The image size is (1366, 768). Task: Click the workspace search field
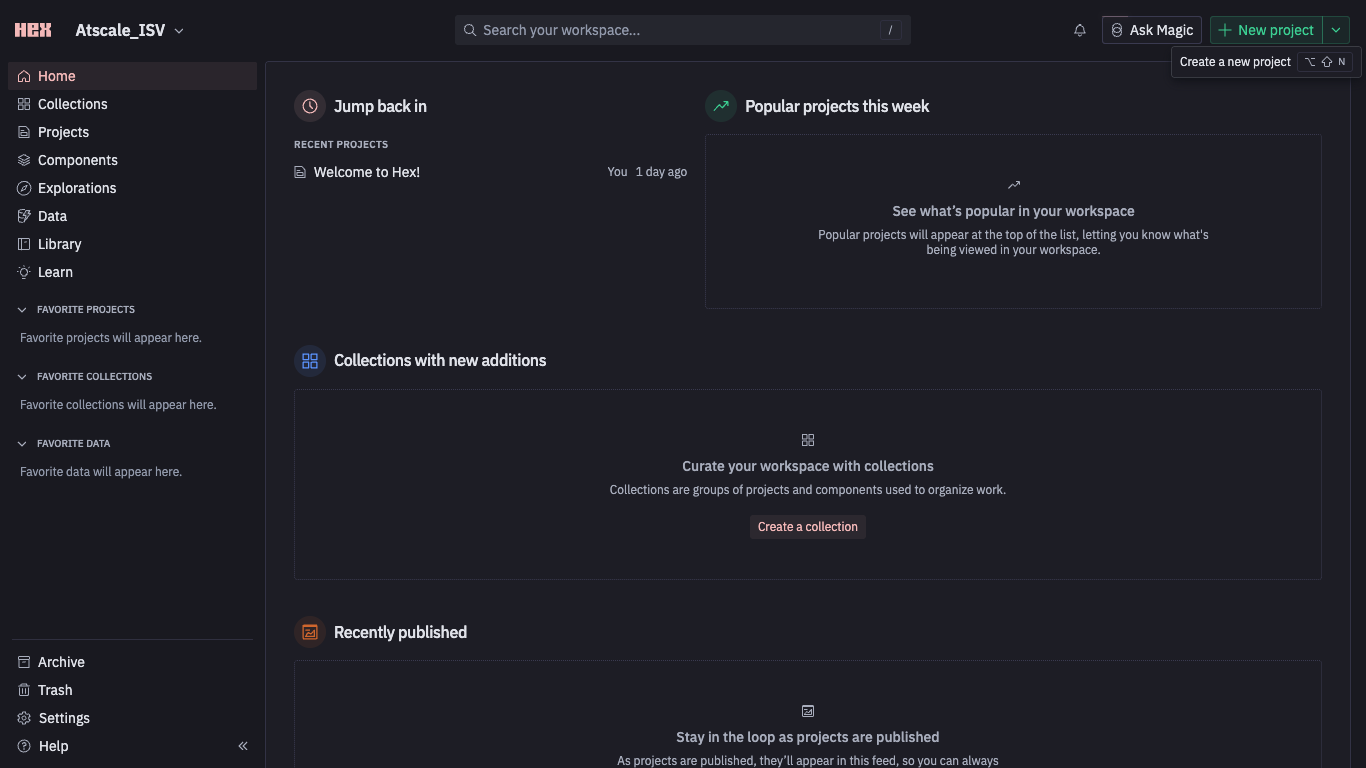(x=680, y=30)
